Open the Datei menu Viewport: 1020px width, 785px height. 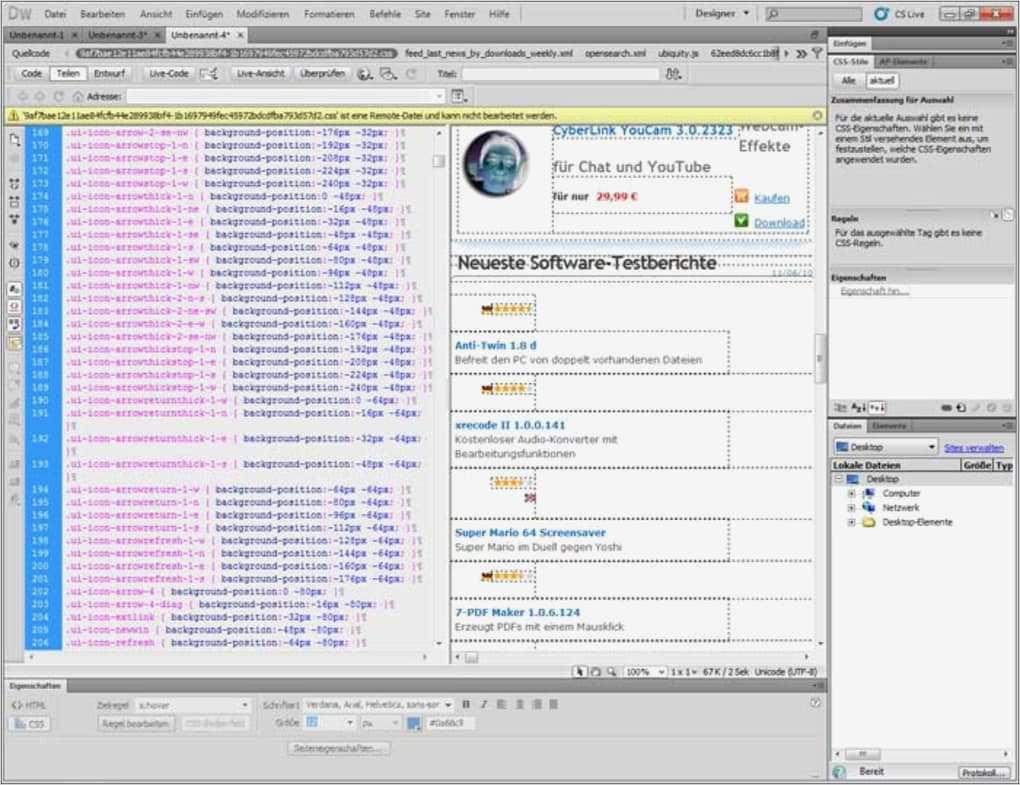tap(55, 14)
